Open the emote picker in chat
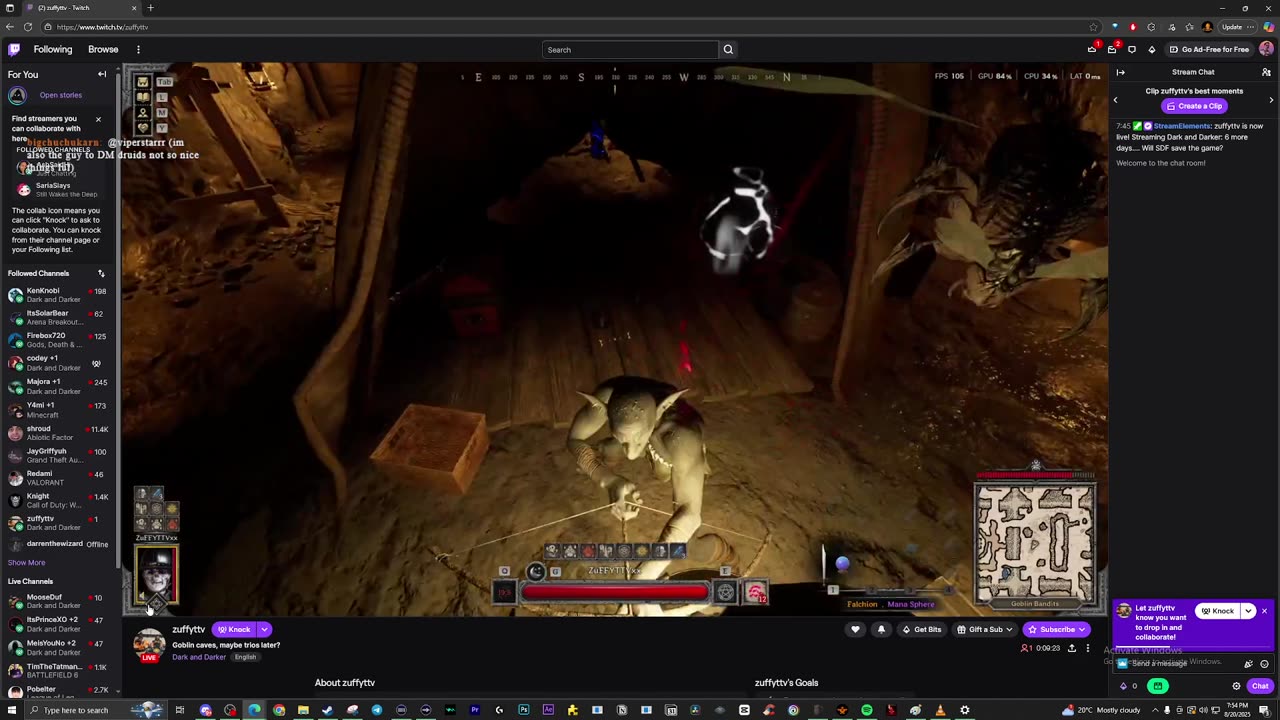Screen dimensions: 1280x720 point(1265,663)
